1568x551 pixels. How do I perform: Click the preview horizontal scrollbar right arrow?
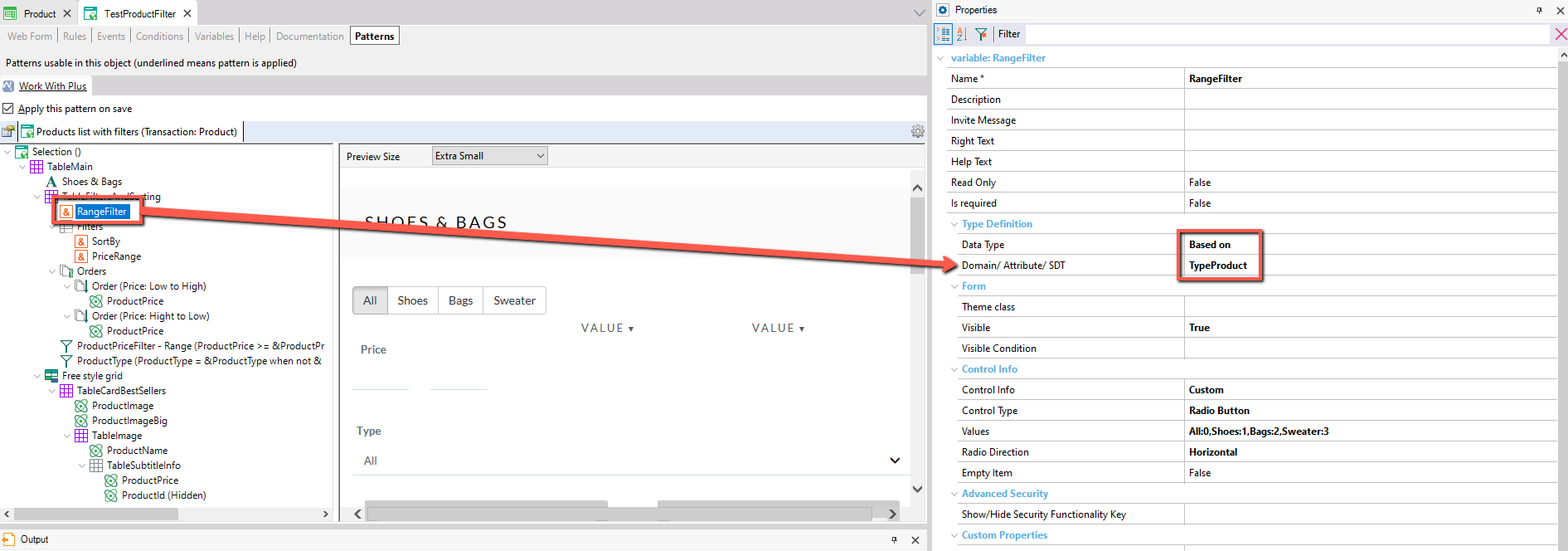(x=892, y=514)
